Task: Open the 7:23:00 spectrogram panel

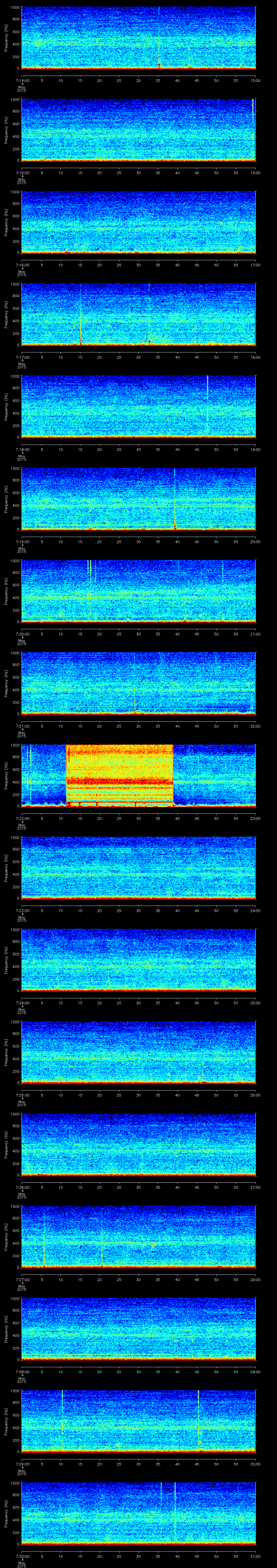Action: point(138,868)
